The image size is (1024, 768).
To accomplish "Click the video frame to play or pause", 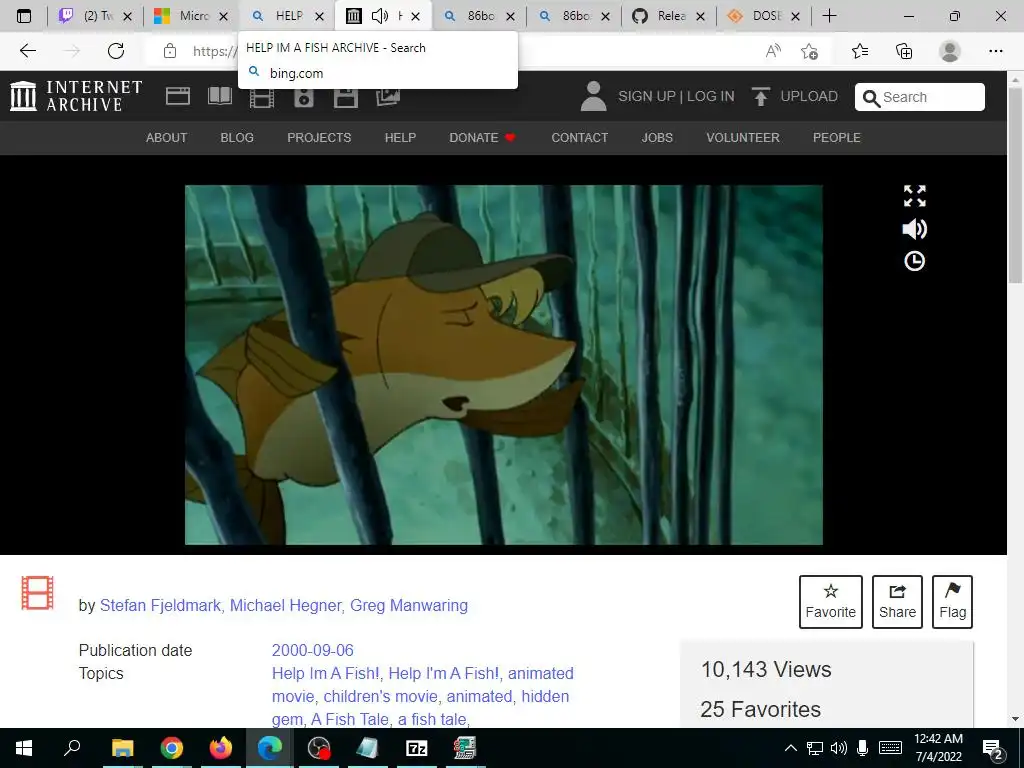I will click(504, 364).
